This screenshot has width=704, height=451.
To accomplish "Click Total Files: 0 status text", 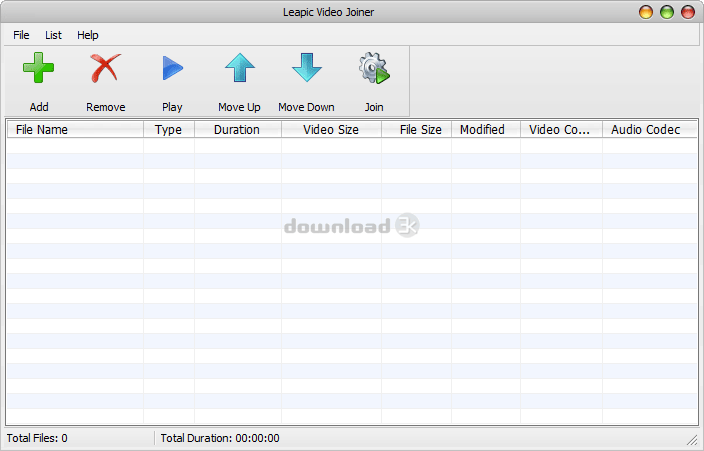I will pyautogui.click(x=37, y=438).
